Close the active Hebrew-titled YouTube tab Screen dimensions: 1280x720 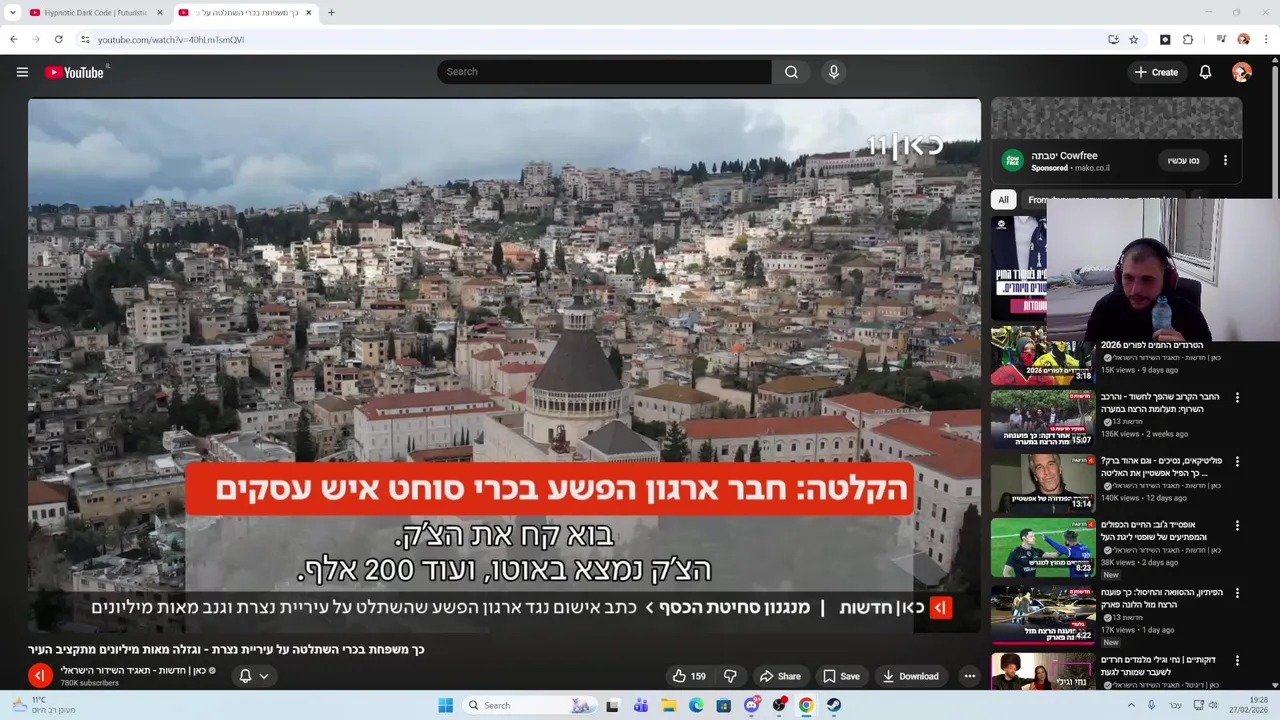point(308,13)
